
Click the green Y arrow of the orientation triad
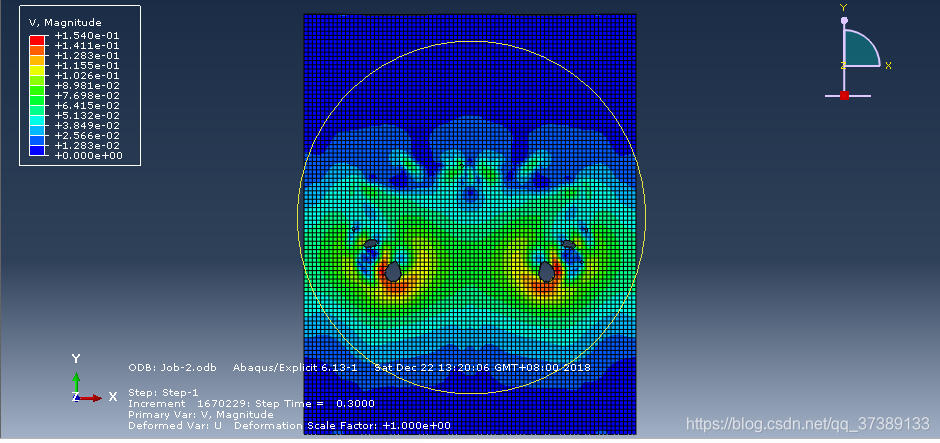tap(76, 380)
